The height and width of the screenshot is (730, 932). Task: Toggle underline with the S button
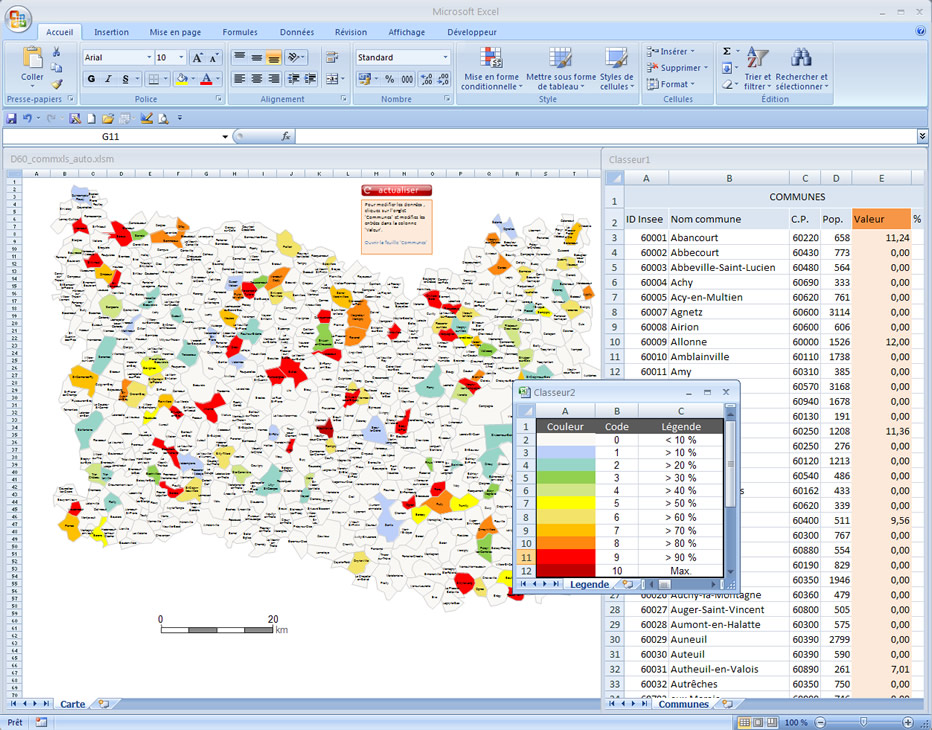pos(125,78)
